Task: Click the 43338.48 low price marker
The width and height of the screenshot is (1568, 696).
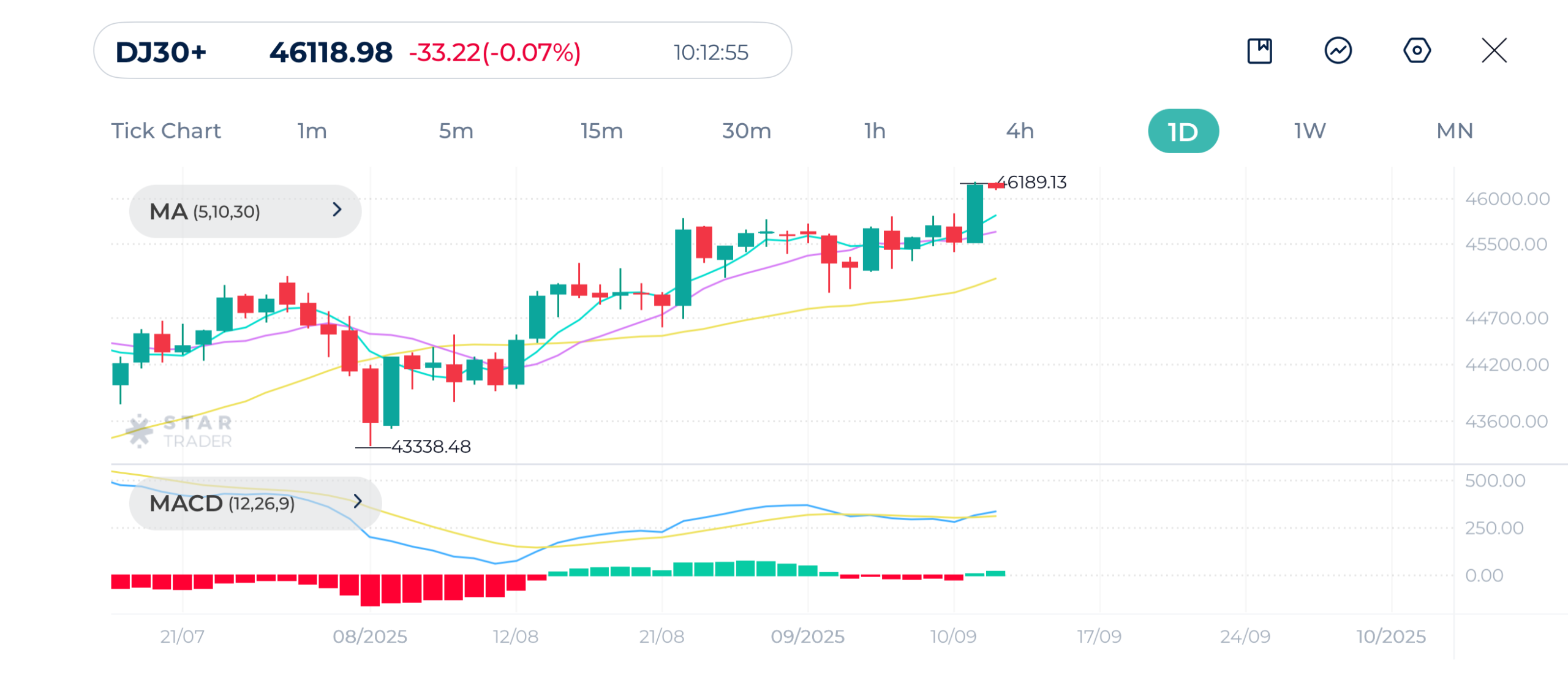Action: [x=431, y=447]
